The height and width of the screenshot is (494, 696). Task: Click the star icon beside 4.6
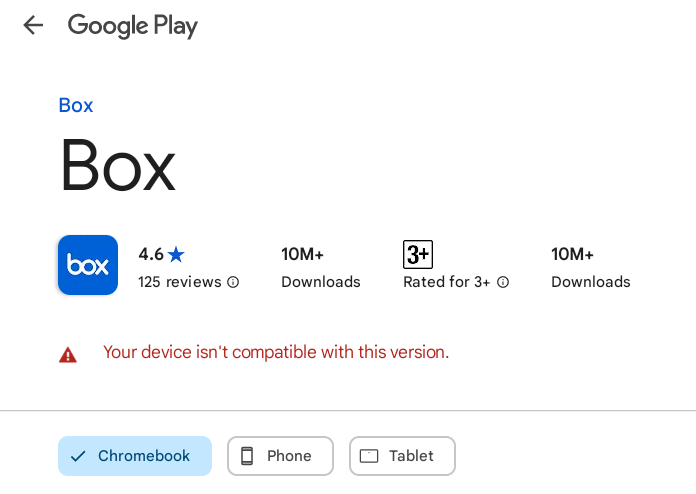click(177, 254)
